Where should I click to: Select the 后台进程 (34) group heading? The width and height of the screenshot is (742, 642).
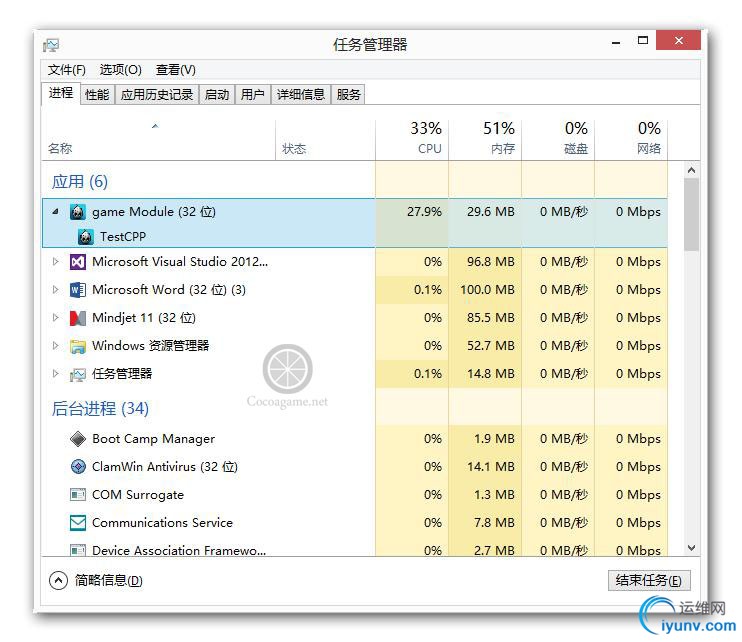click(100, 408)
